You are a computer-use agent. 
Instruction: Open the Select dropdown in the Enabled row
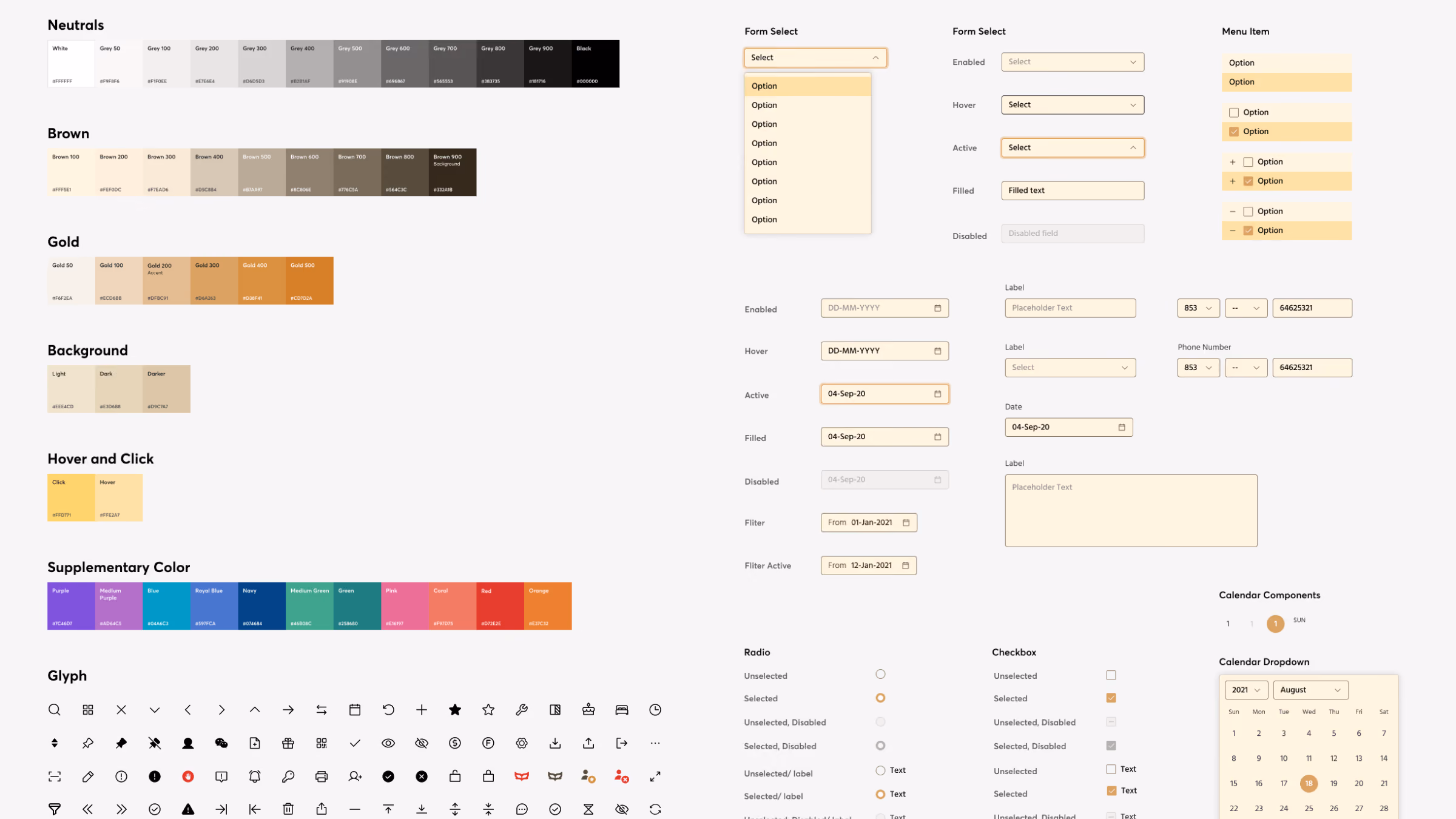click(x=1073, y=62)
